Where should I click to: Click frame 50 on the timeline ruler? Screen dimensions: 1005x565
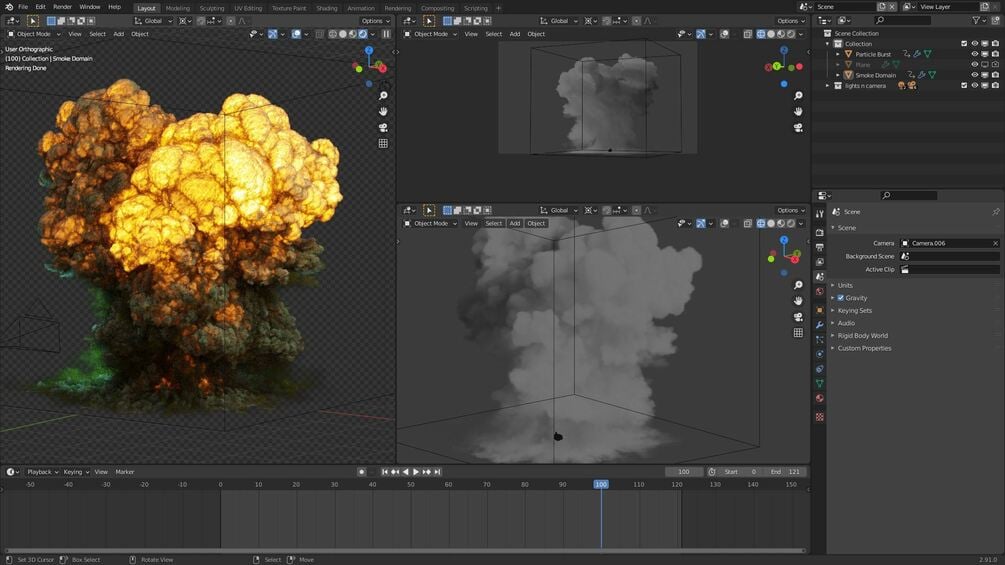coord(410,484)
